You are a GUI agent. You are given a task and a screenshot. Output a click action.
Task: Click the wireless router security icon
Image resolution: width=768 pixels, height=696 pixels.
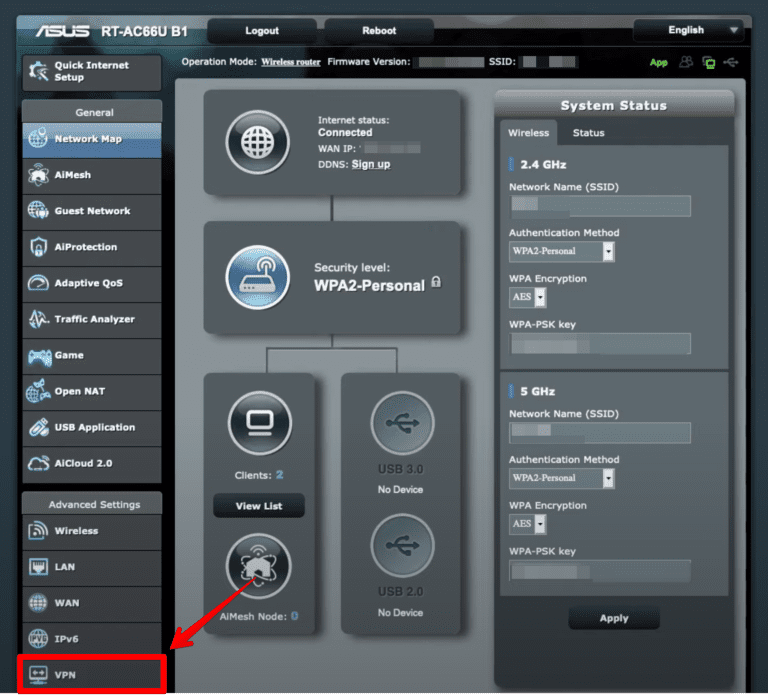[258, 277]
